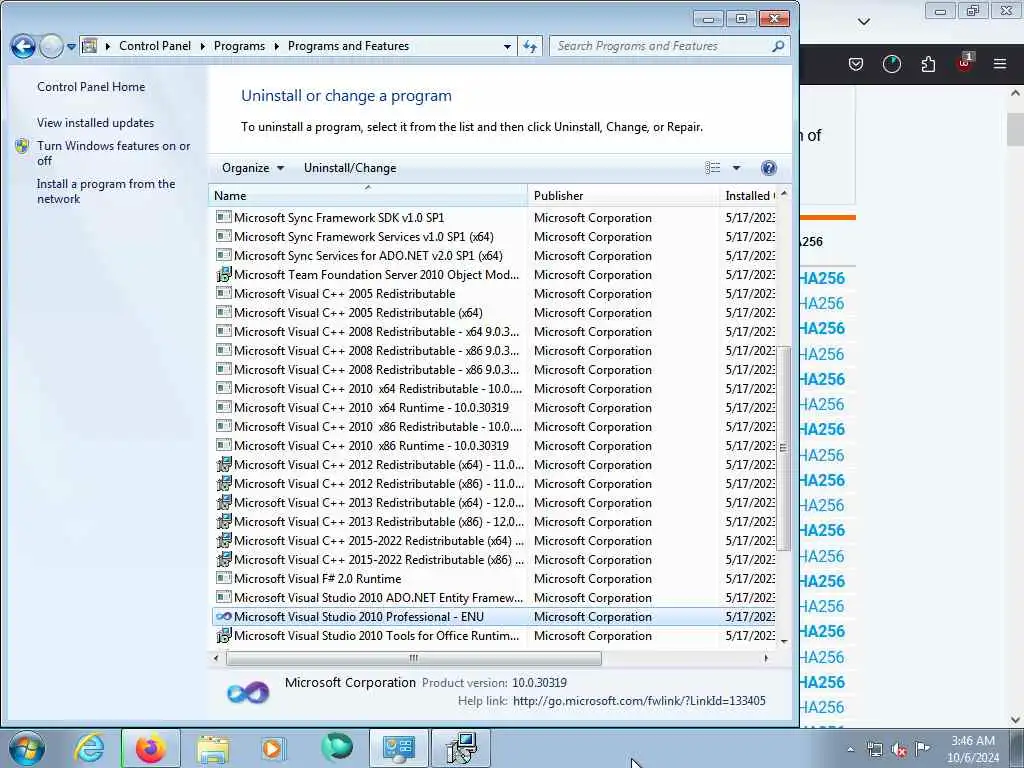Click icon of Visual C++ 2015-2022 Redistributable (x86)
1024x768 pixels.
click(x=223, y=559)
